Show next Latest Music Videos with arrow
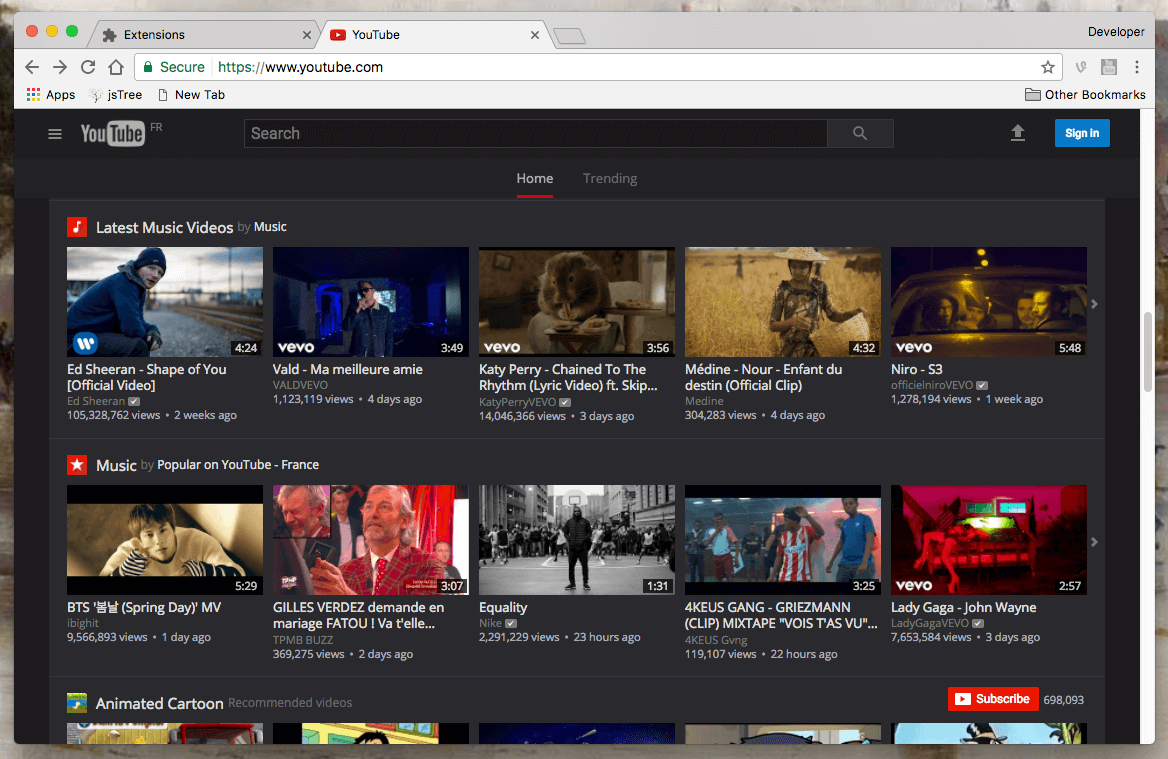The width and height of the screenshot is (1168, 759). (1094, 304)
